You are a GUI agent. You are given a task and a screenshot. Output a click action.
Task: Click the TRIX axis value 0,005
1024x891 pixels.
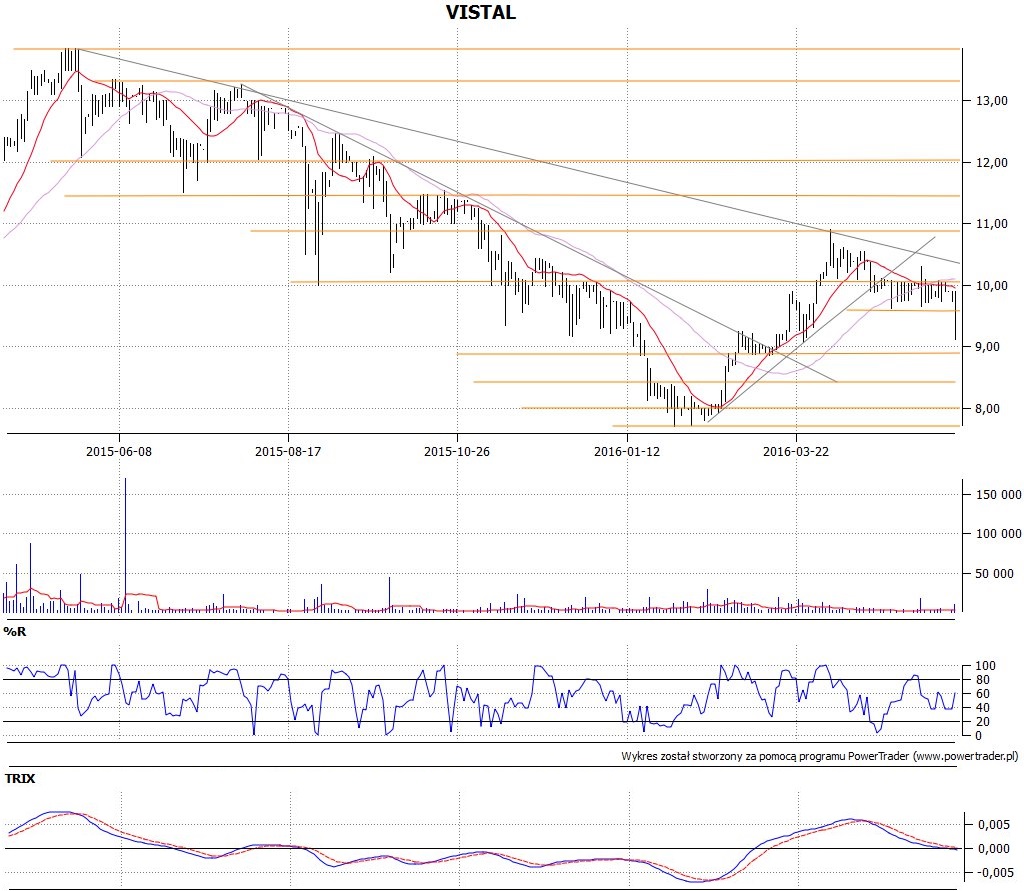pyautogui.click(x=995, y=825)
